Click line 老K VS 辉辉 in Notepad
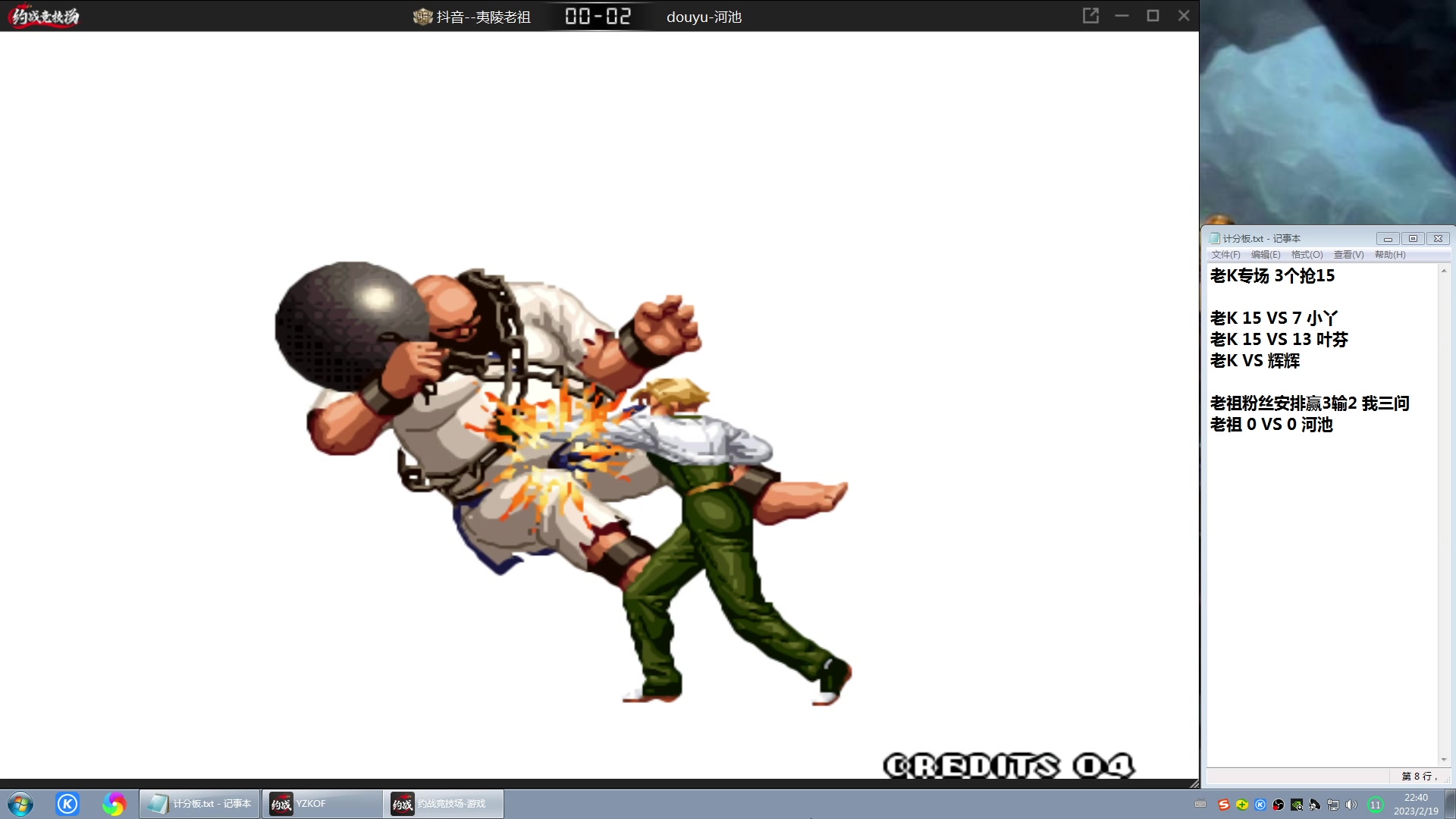The image size is (1456, 819). pos(1255,361)
